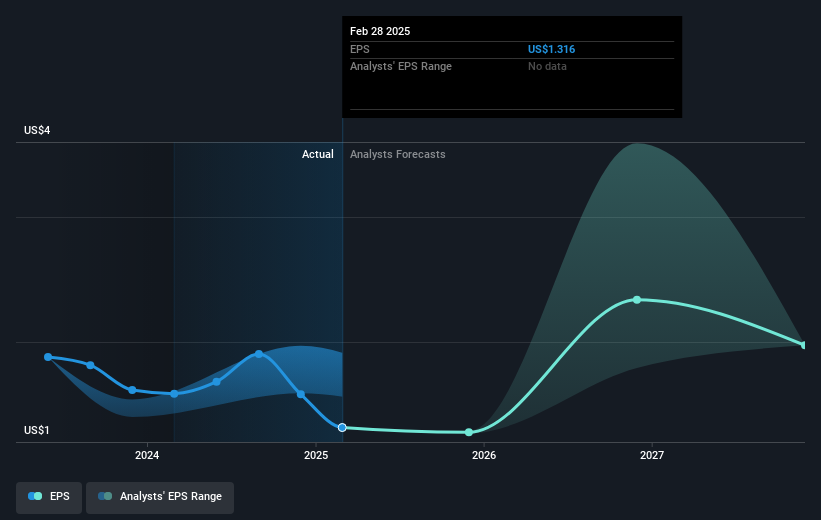This screenshot has width=821, height=520.
Task: Click the 'EPS' row label in tooltip
Action: pos(360,49)
